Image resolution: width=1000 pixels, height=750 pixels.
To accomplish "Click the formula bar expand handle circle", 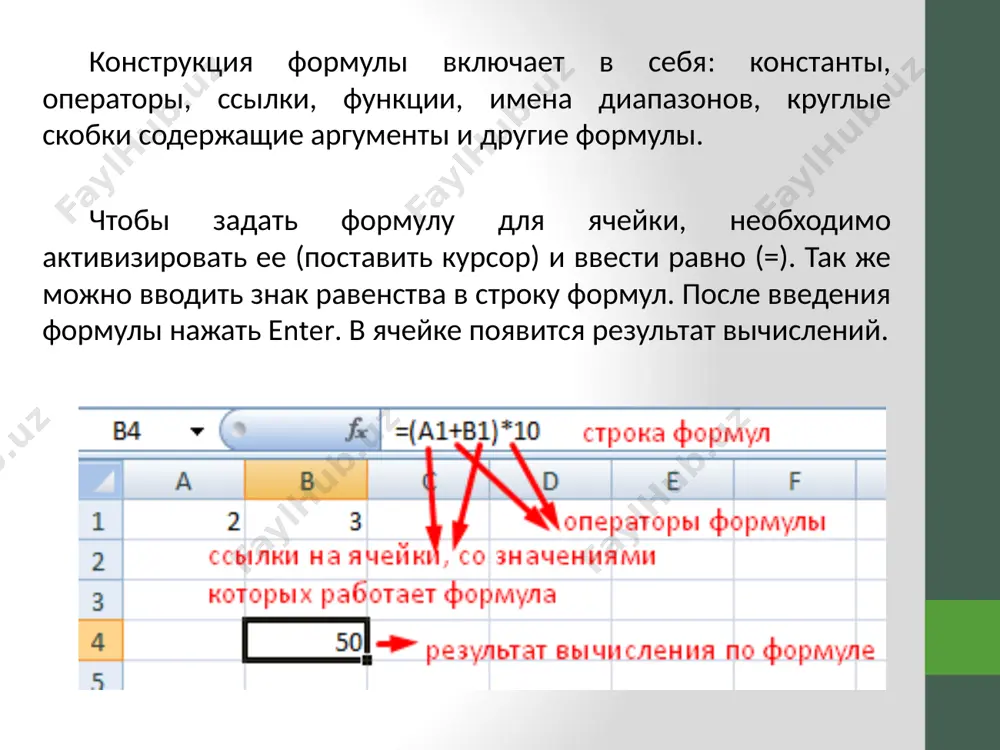I will [239, 429].
